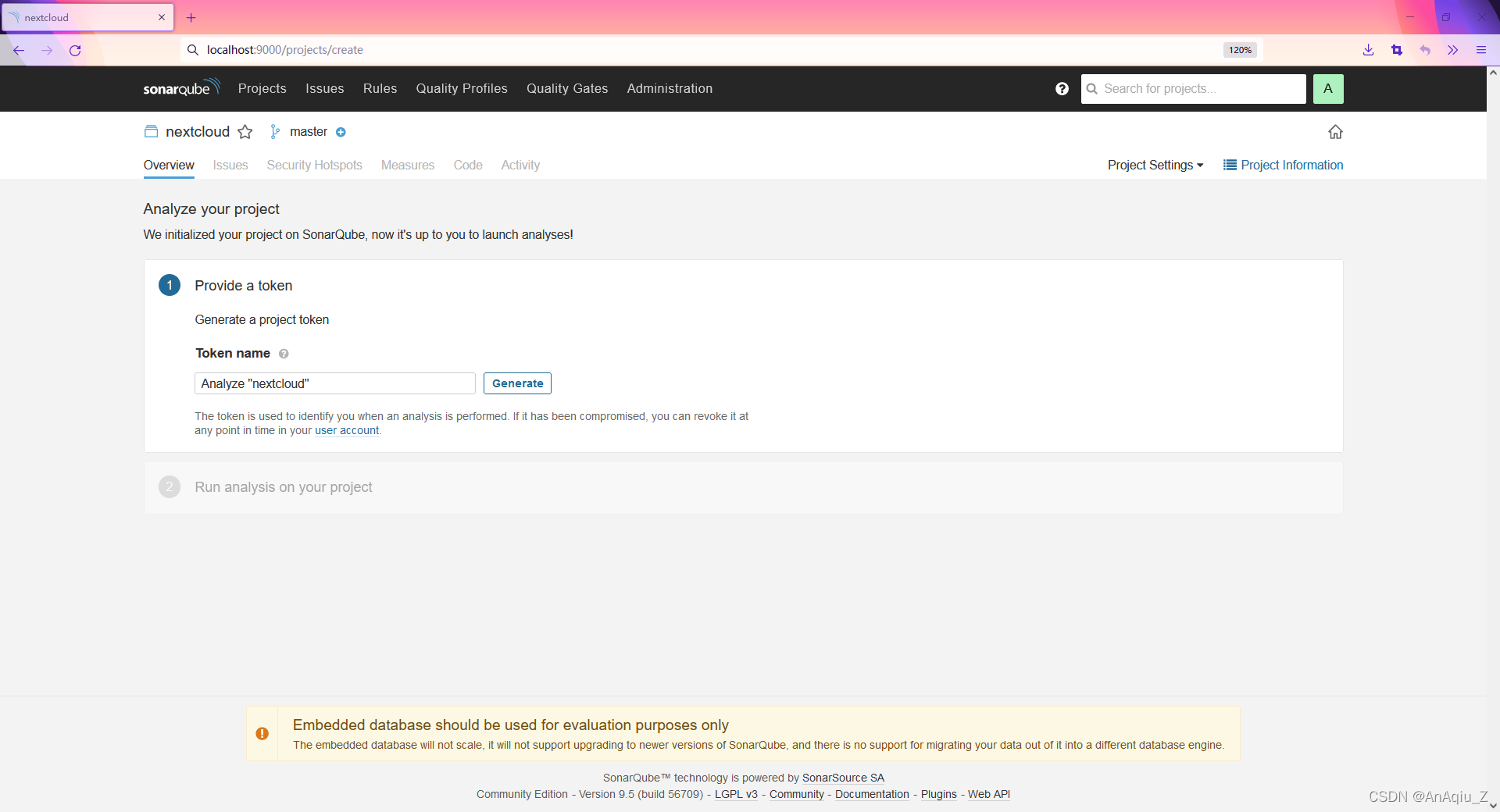Open the Web API footer link
Image resolution: width=1500 pixels, height=812 pixels.
(x=989, y=794)
